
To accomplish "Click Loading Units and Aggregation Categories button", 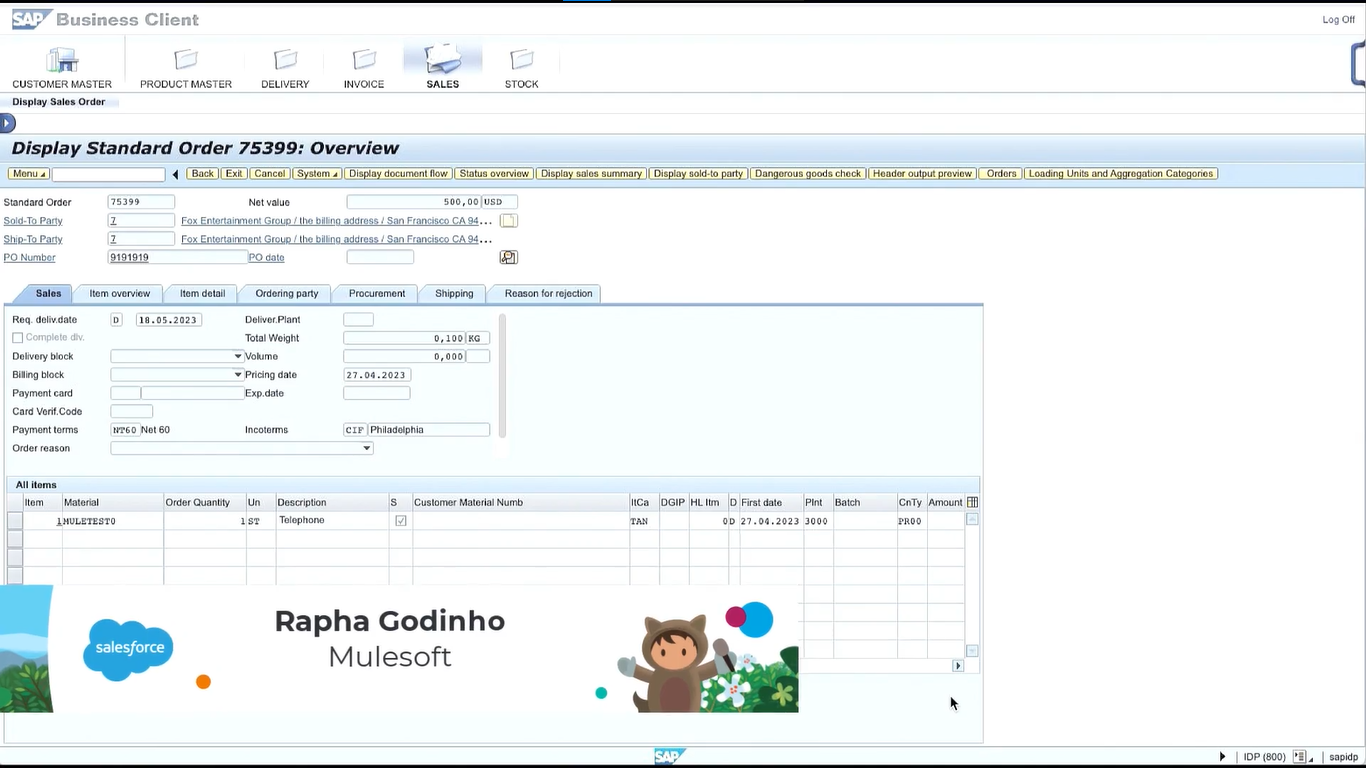I will 1121,174.
